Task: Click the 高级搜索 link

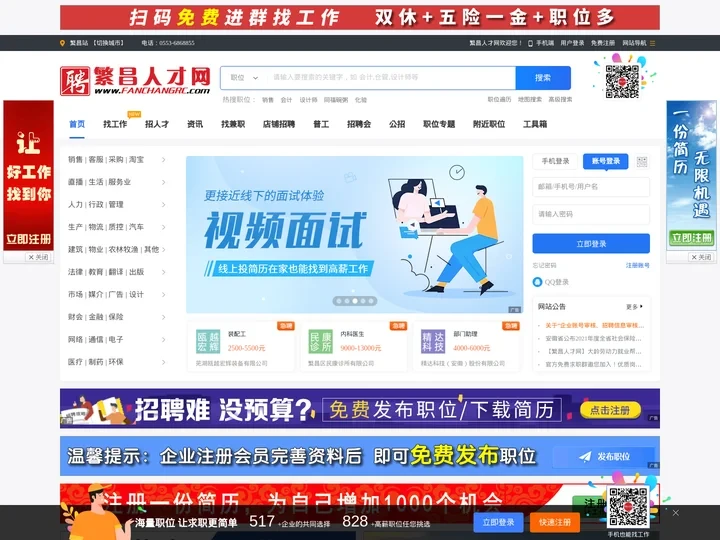Action: coord(560,99)
